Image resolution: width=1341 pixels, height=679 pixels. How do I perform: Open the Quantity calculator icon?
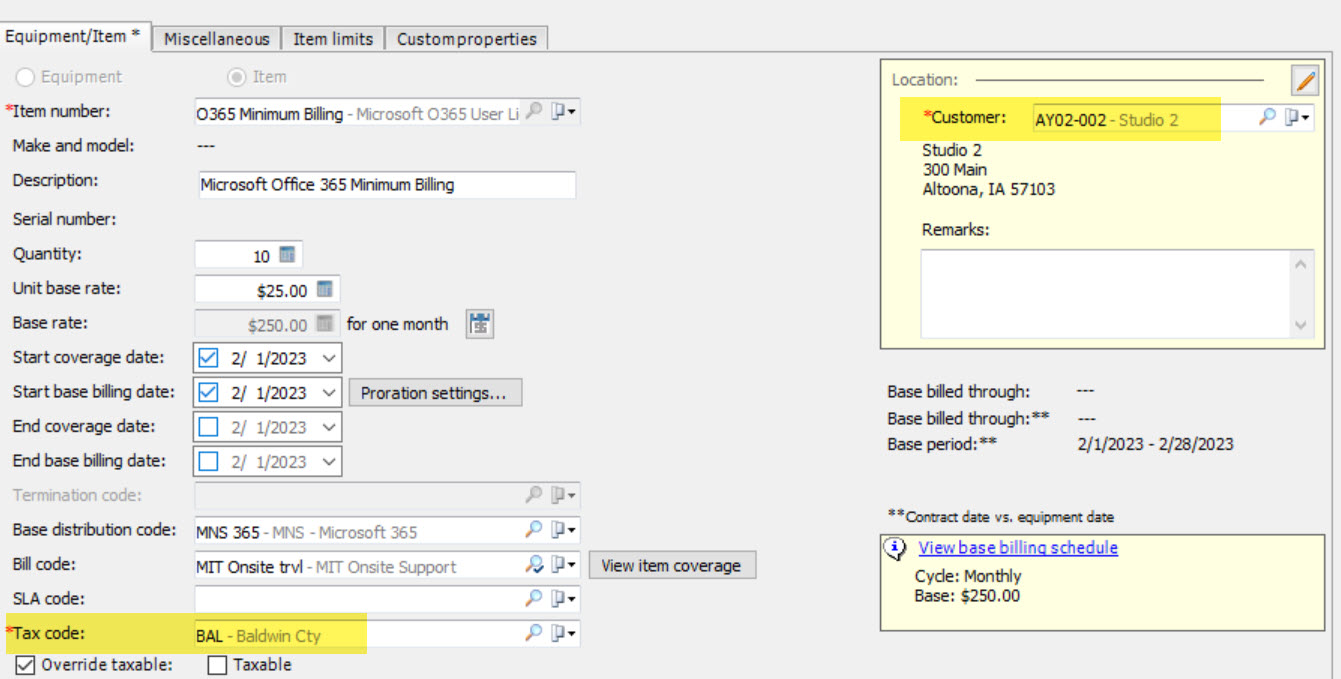287,255
